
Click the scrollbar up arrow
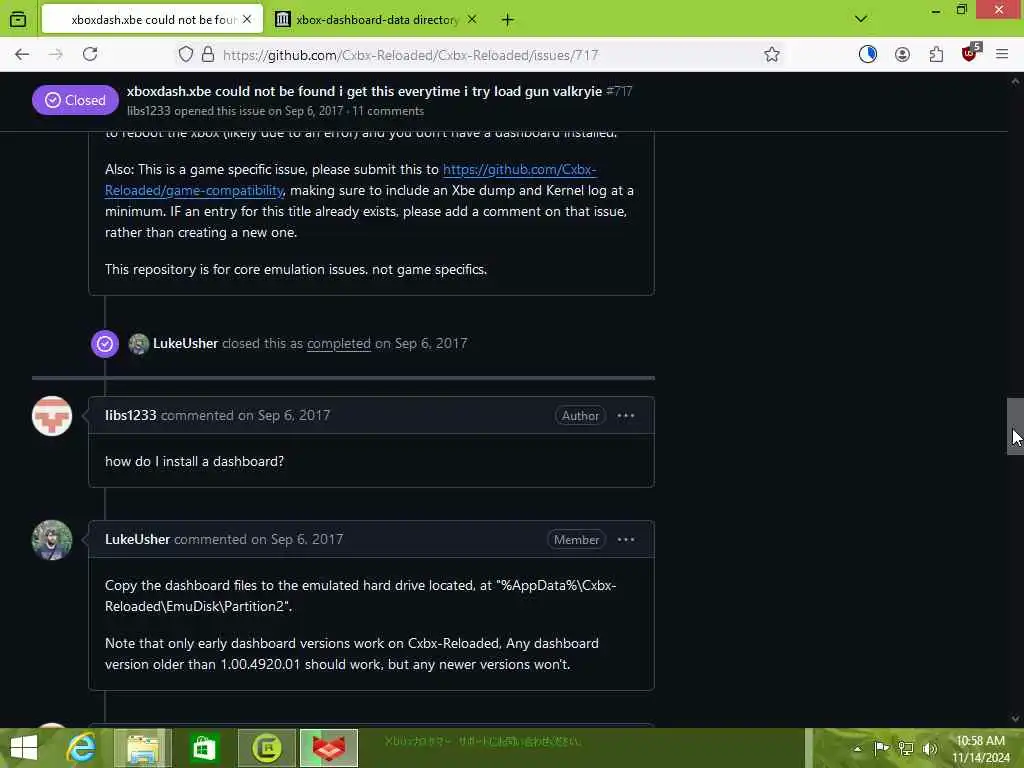click(1015, 82)
